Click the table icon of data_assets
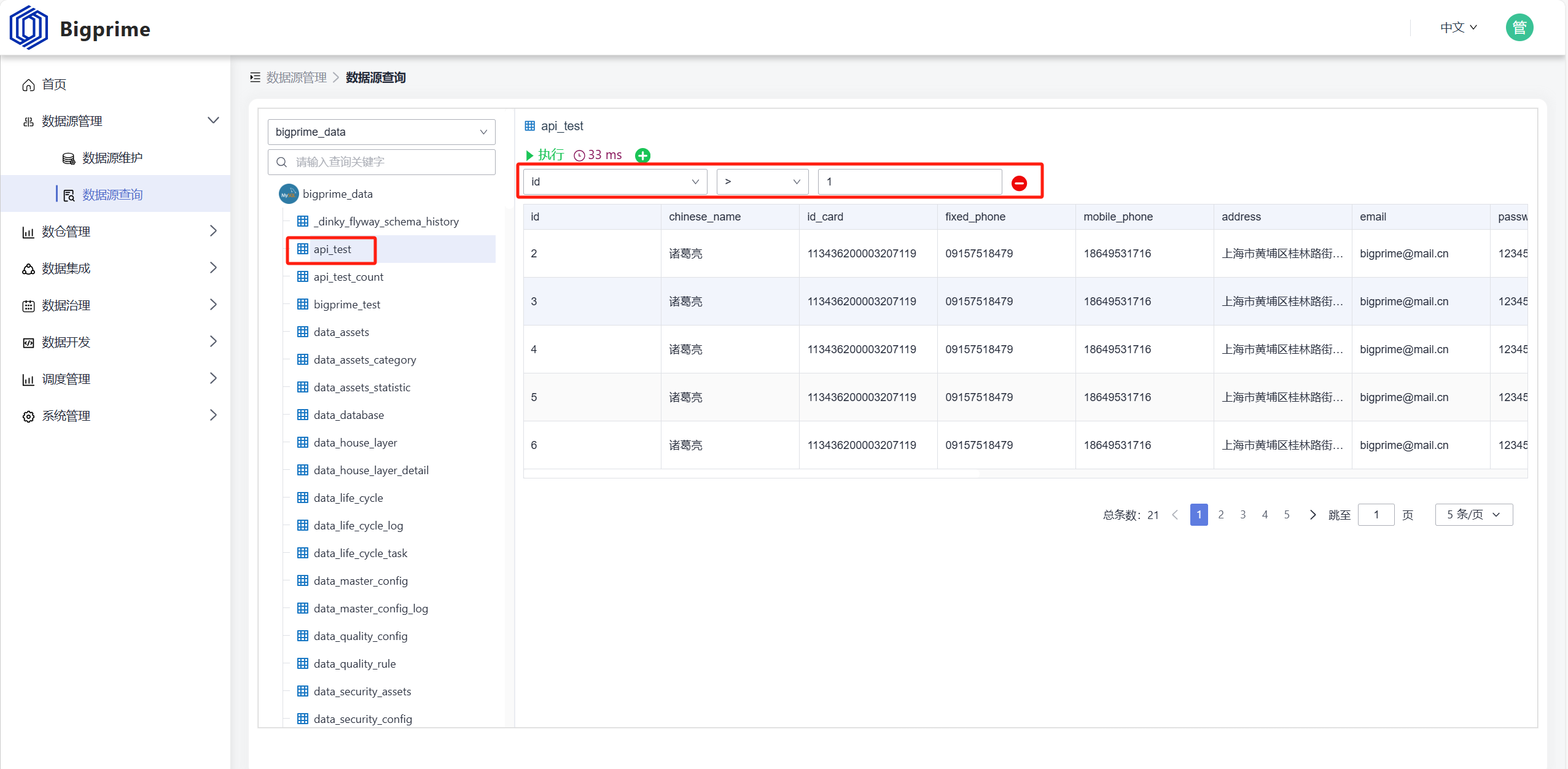The width and height of the screenshot is (1568, 769). coord(303,332)
